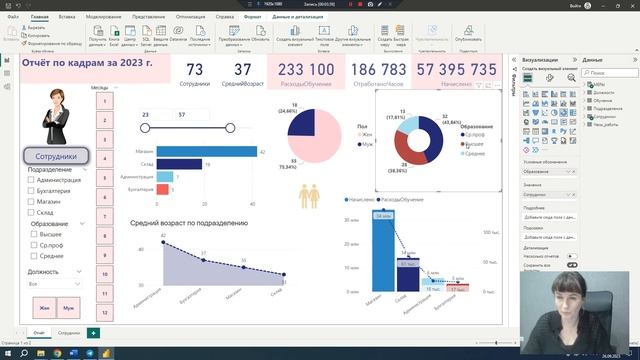Check the Высшее education checkbox
The image size is (640, 360).
(34, 234)
